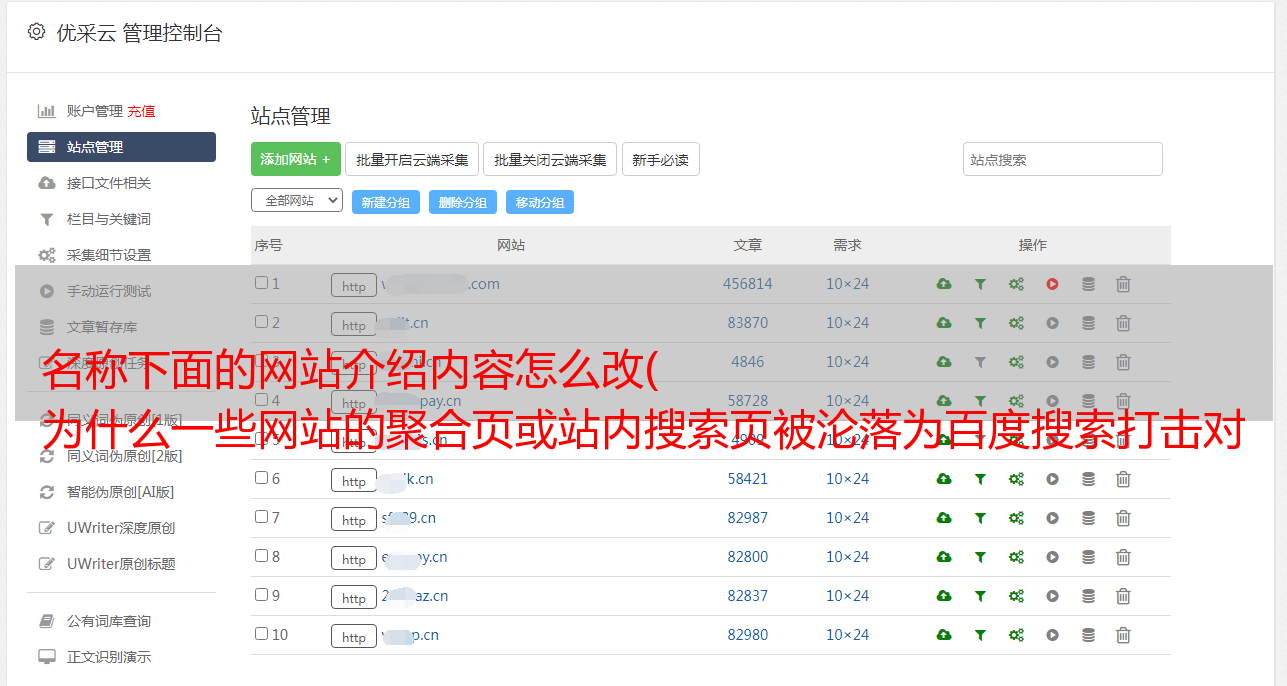Click the 新建分组 button
Image resolution: width=1287 pixels, height=686 pixels.
point(386,202)
